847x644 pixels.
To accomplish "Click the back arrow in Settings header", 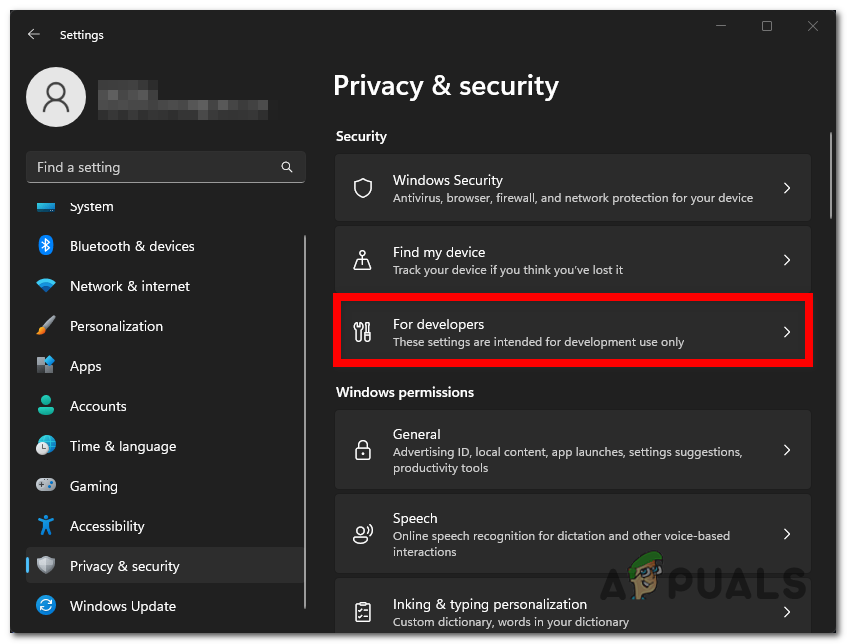I will pyautogui.click(x=34, y=34).
